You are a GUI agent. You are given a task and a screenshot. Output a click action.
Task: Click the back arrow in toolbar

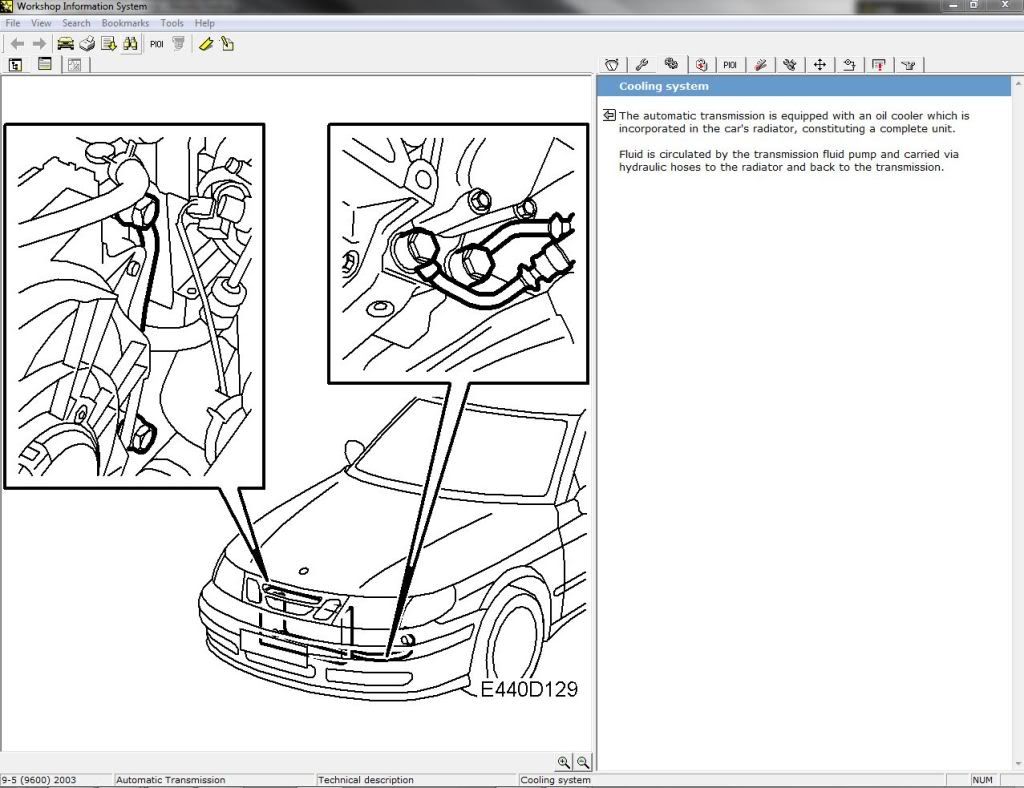click(x=17, y=44)
